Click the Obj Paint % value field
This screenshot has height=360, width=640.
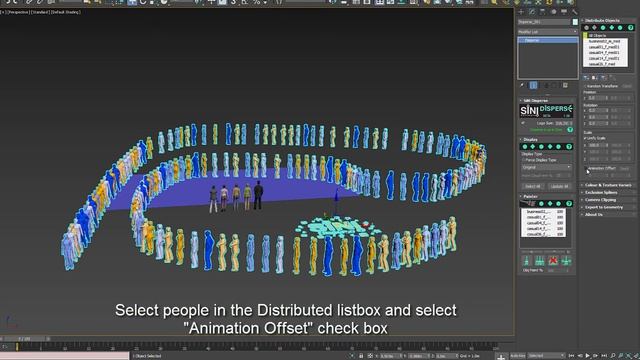point(558,270)
